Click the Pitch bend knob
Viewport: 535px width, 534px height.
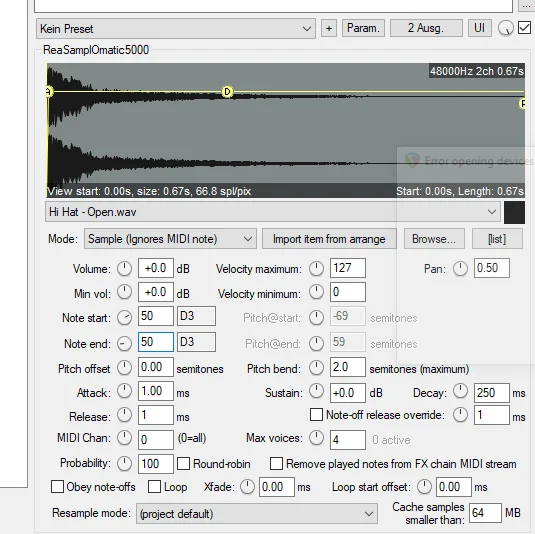click(x=316, y=367)
